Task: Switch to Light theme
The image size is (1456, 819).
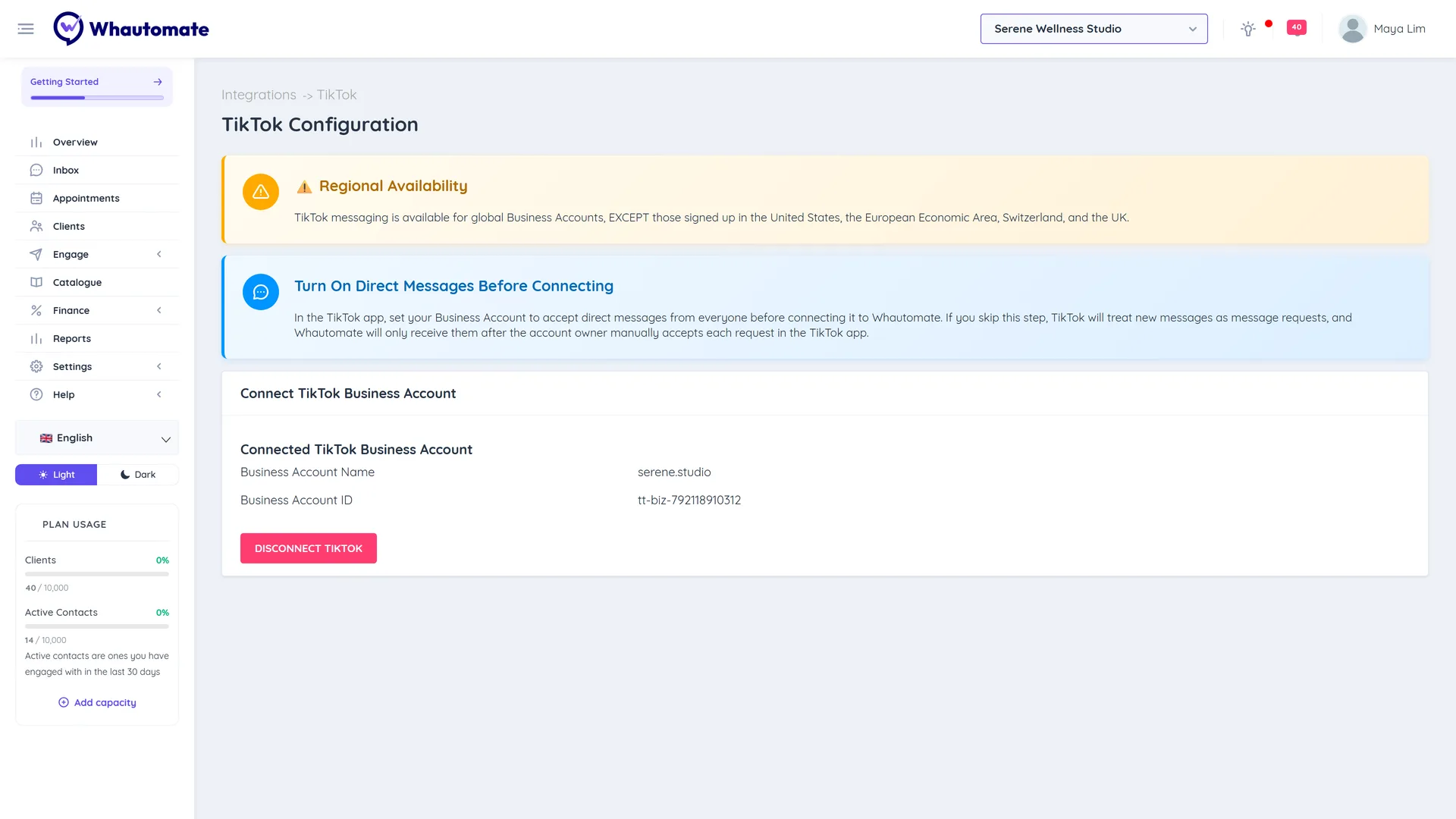Action: point(56,475)
